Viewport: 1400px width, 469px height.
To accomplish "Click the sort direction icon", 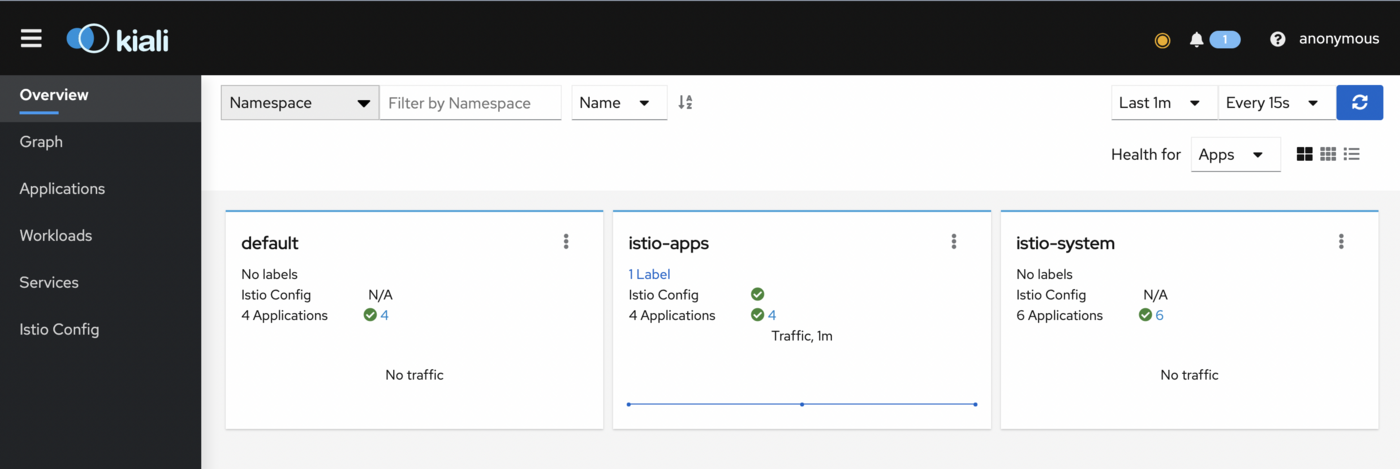I will click(685, 103).
